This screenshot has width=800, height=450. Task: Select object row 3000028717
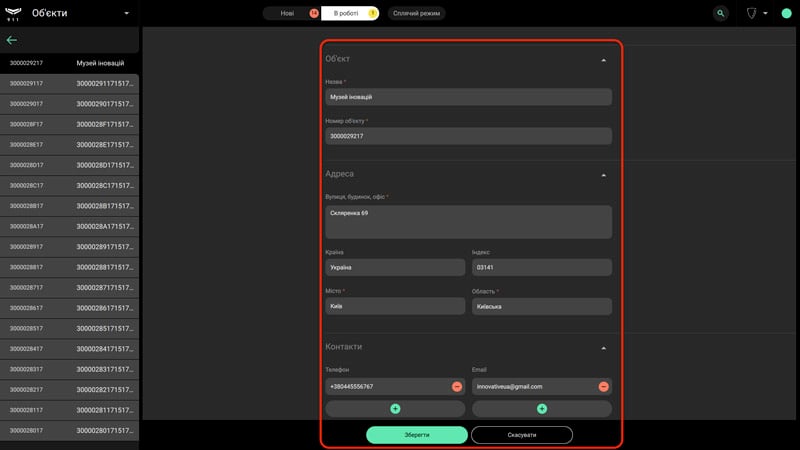[69, 288]
